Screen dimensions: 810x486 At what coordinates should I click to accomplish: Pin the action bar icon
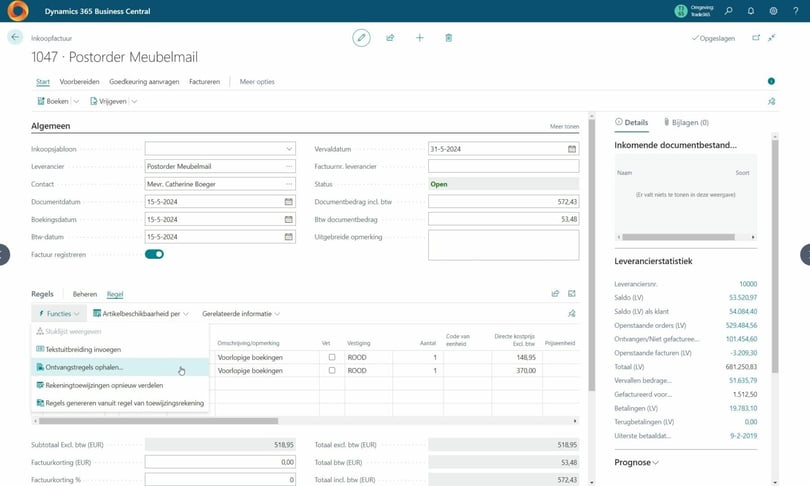point(771,102)
